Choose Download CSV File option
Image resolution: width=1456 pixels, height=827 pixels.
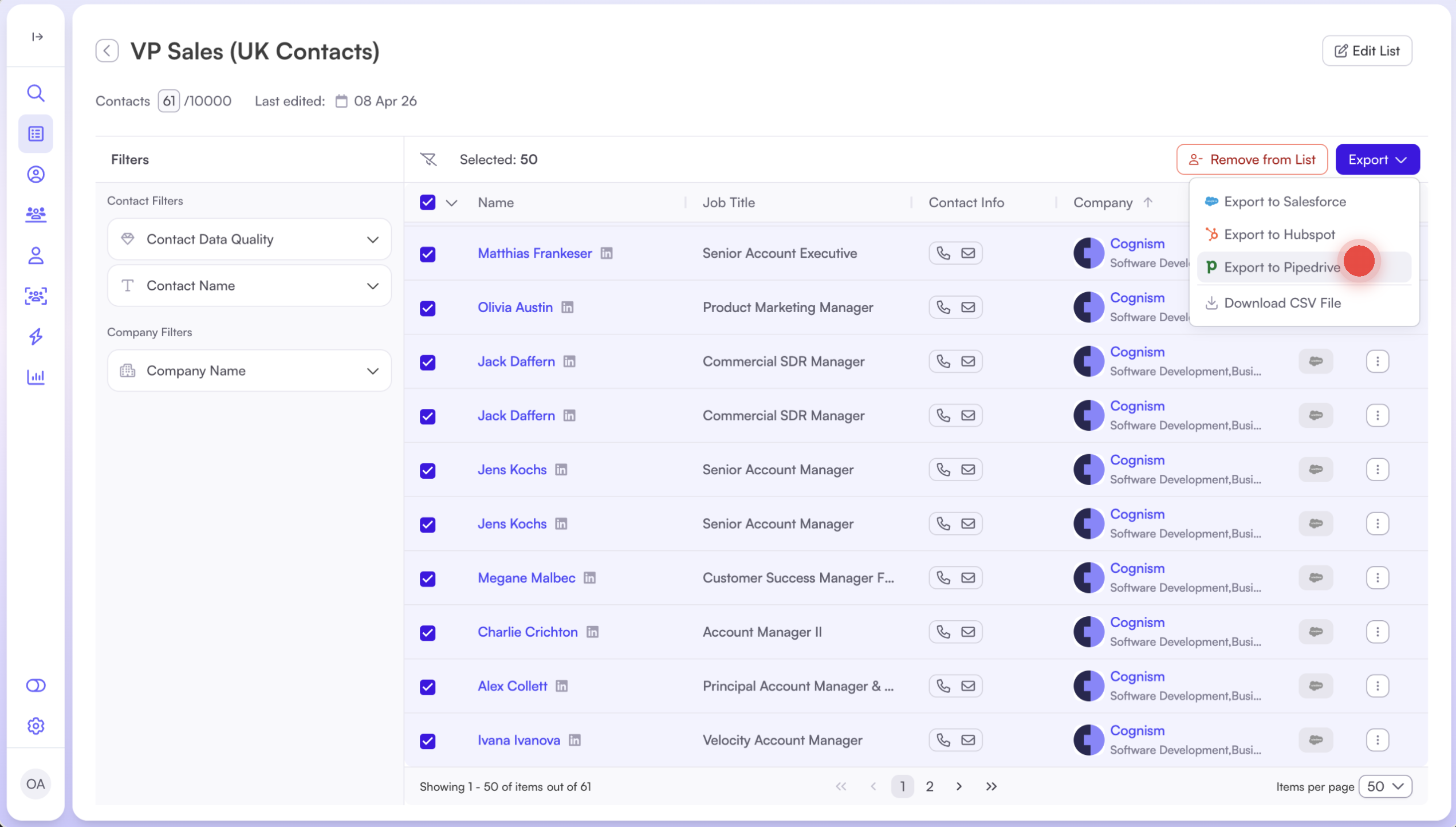coord(1282,303)
